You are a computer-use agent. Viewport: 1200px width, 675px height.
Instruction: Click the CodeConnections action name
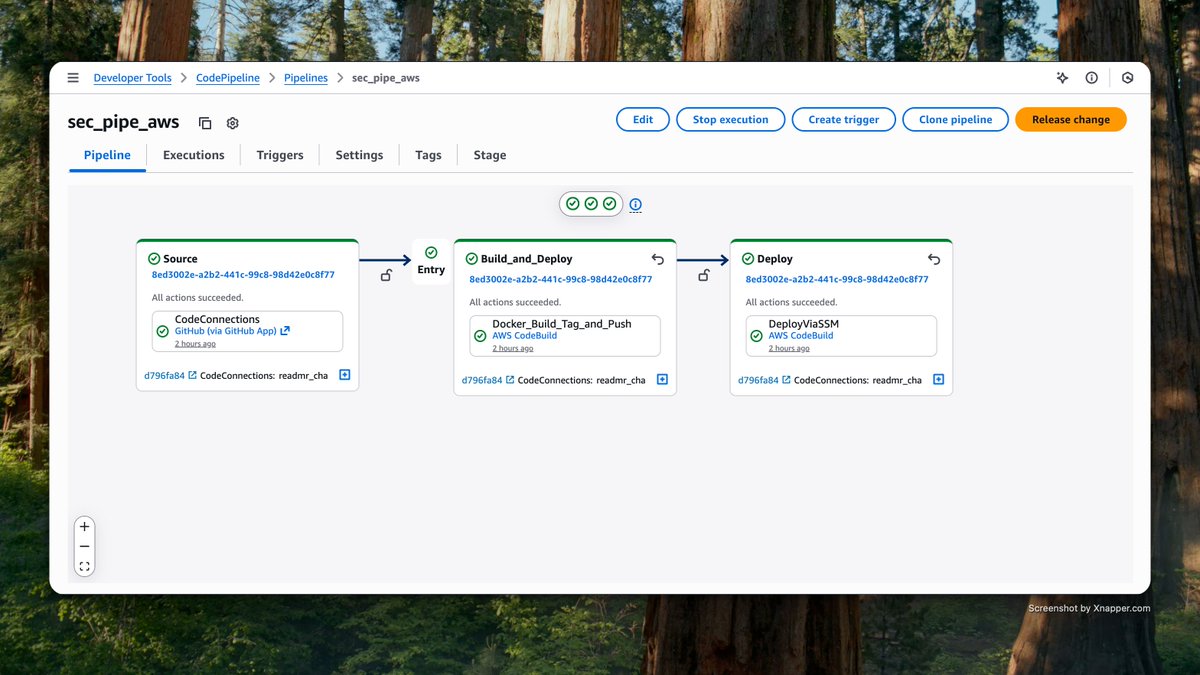(x=217, y=319)
